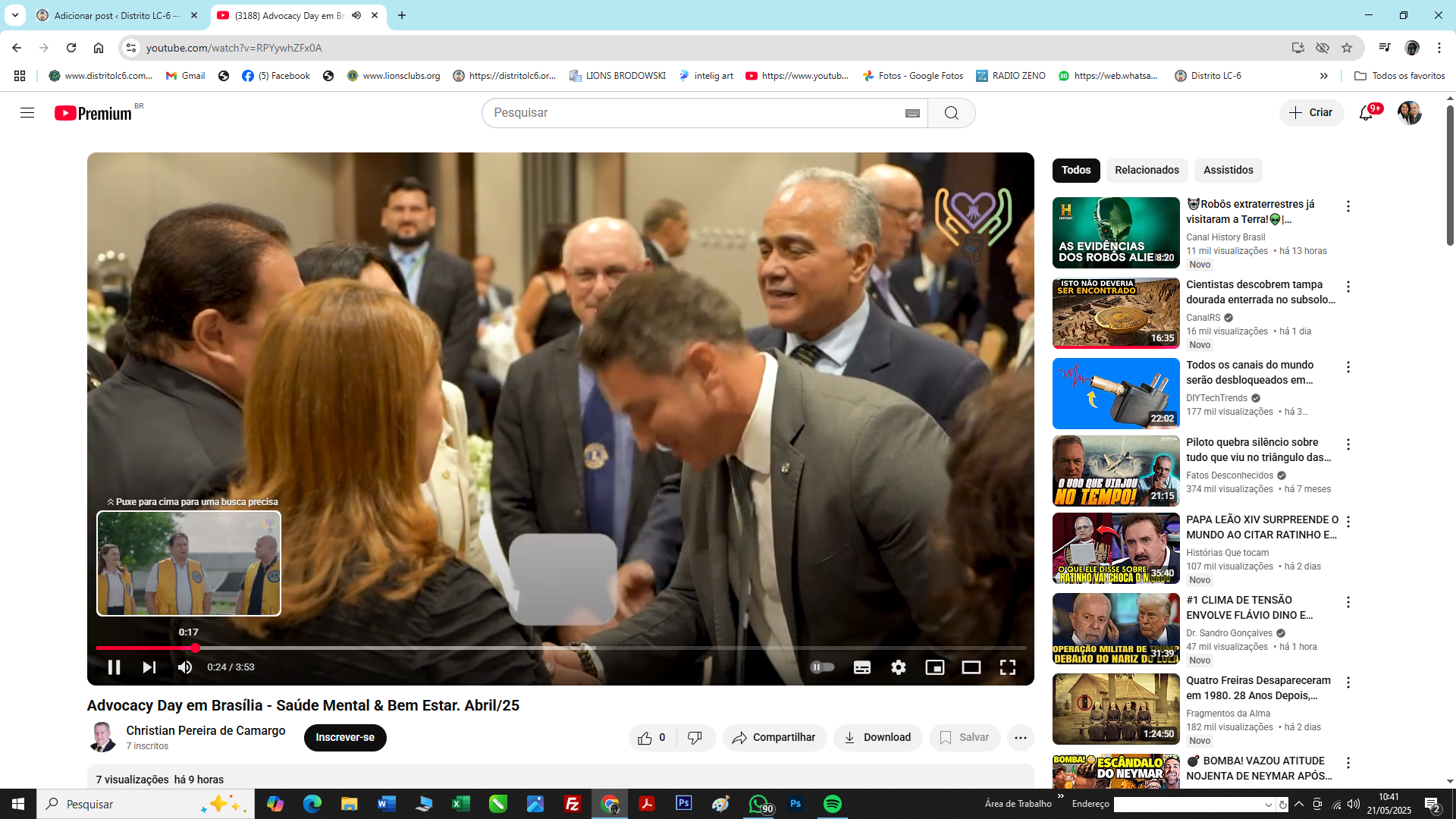Toggle the autoplay switch
1456x819 pixels.
823,667
